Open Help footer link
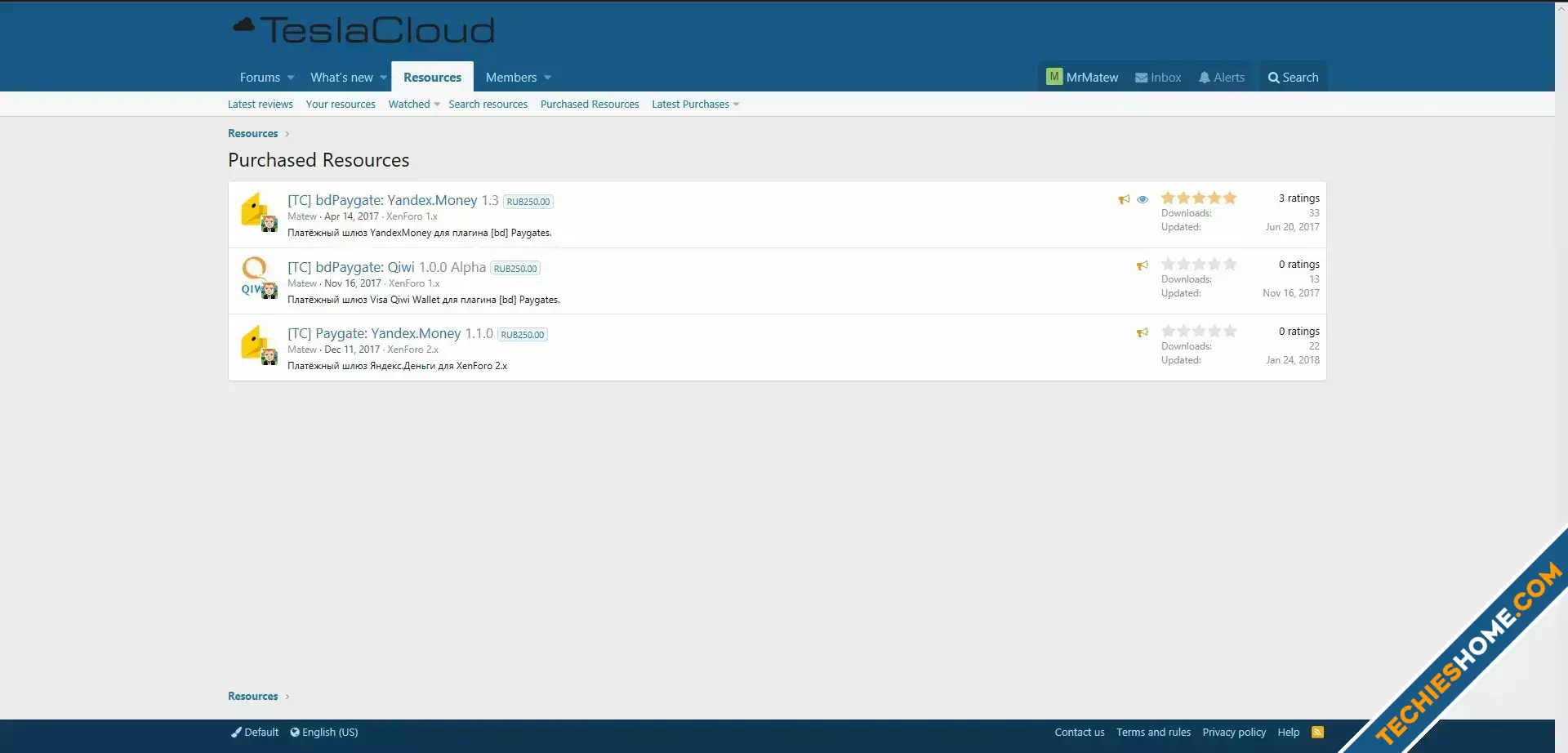1568x753 pixels. [x=1289, y=733]
